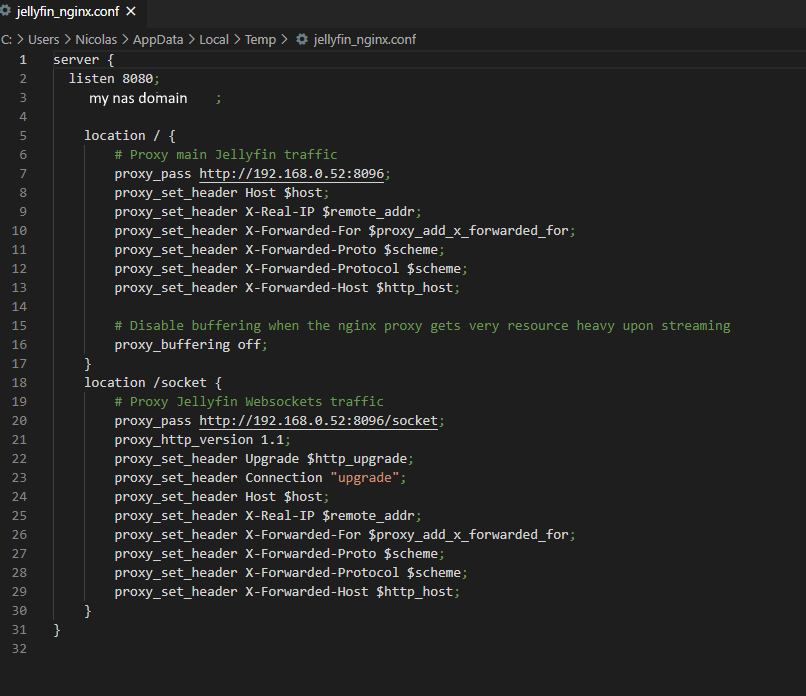Click 'Host' header on line 24

tap(260, 497)
